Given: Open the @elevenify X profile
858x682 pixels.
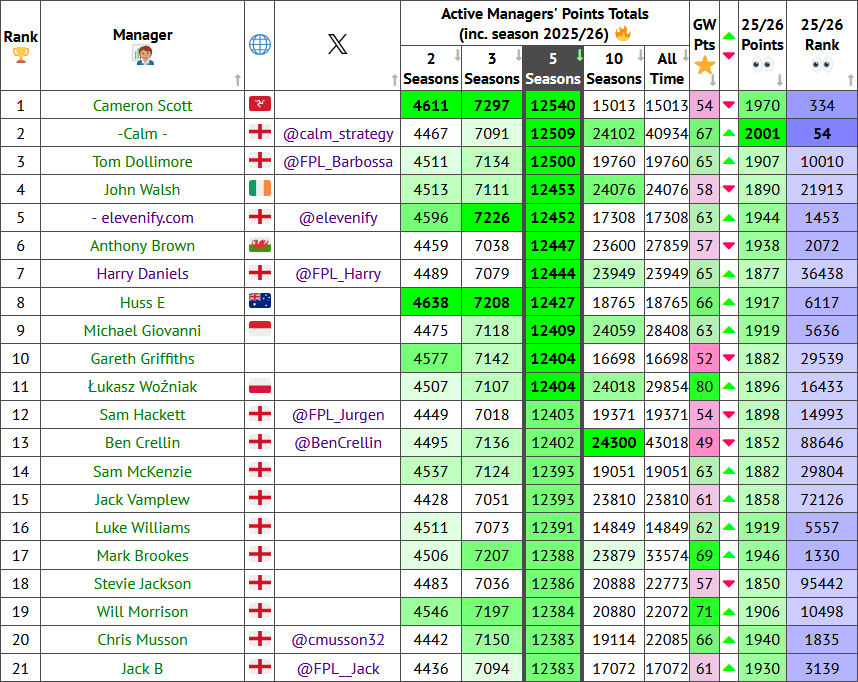Looking at the screenshot, I should click(x=338, y=218).
